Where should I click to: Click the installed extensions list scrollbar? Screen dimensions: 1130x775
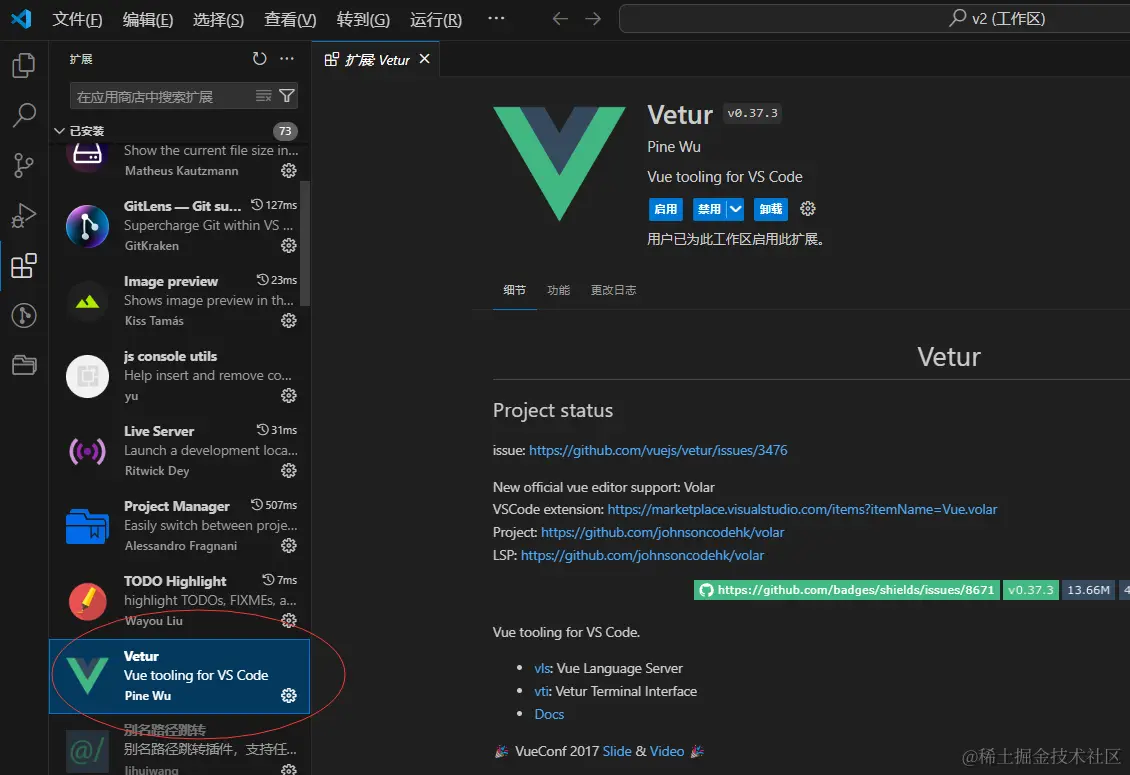(x=306, y=244)
